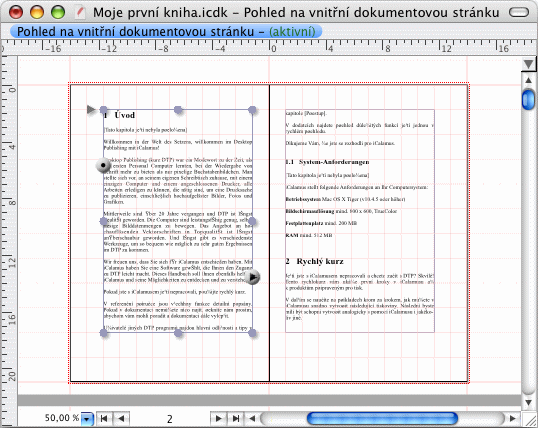Click the "2 Rychlý kurz" heading
This screenshot has width=538, height=428.
pos(315,261)
